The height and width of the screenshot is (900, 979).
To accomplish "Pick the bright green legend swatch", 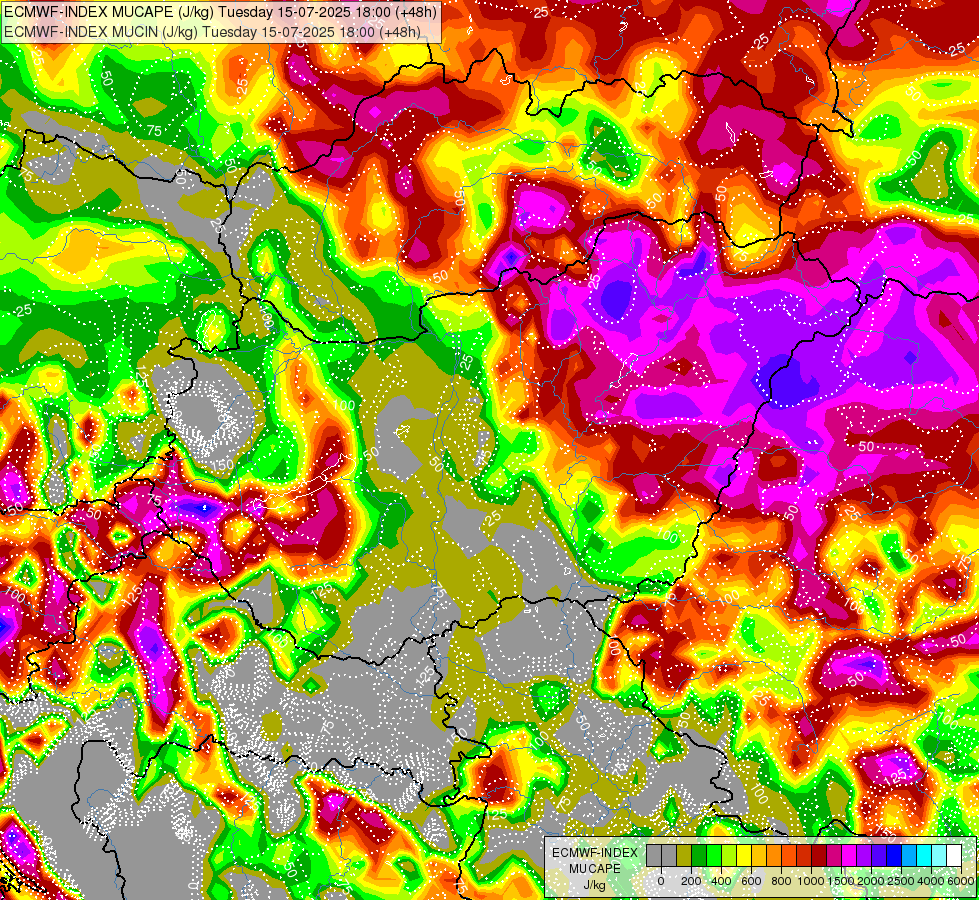I will pyautogui.click(x=714, y=855).
